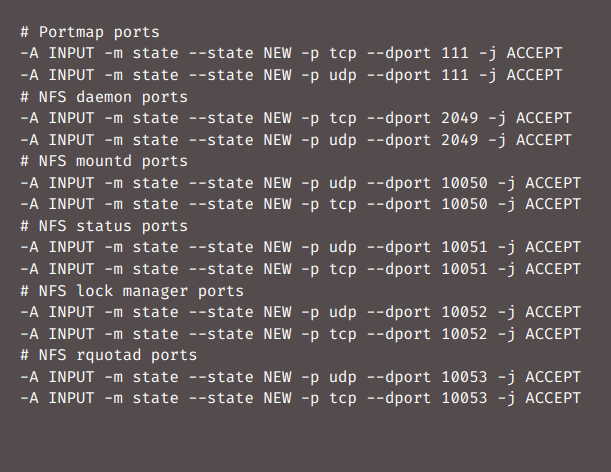The image size is (611, 472).
Task: Click NEW in the tcp 2049 rule
Action: coord(277,118)
